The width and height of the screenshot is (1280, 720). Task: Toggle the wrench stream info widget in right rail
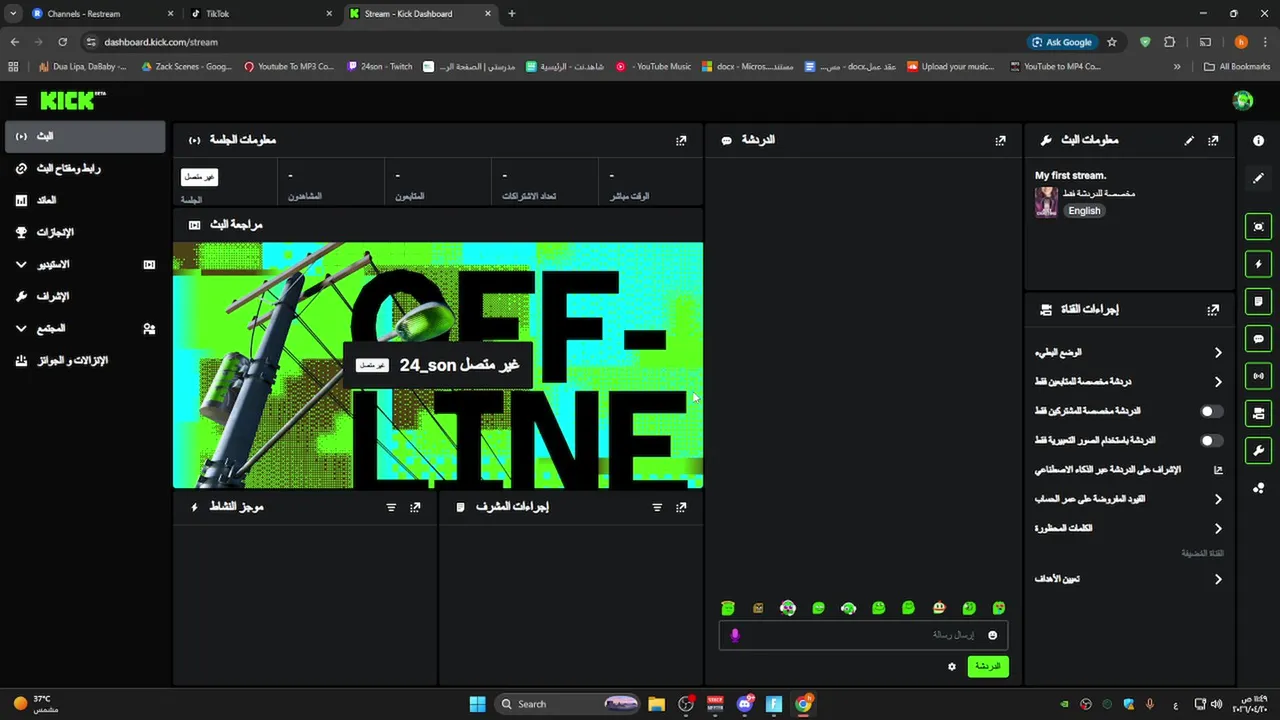[x=1258, y=450]
